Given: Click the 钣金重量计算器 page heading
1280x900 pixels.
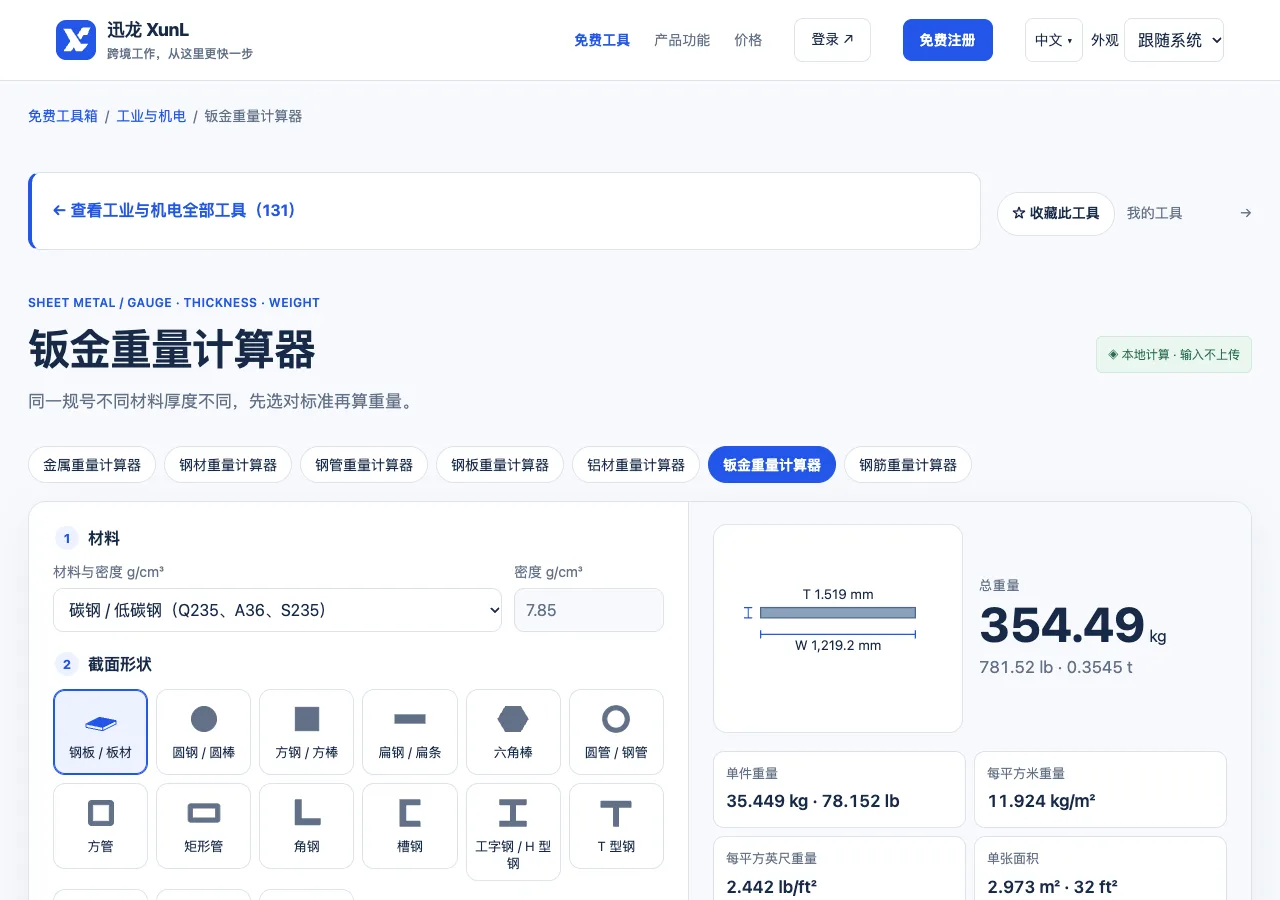Looking at the screenshot, I should (x=172, y=350).
